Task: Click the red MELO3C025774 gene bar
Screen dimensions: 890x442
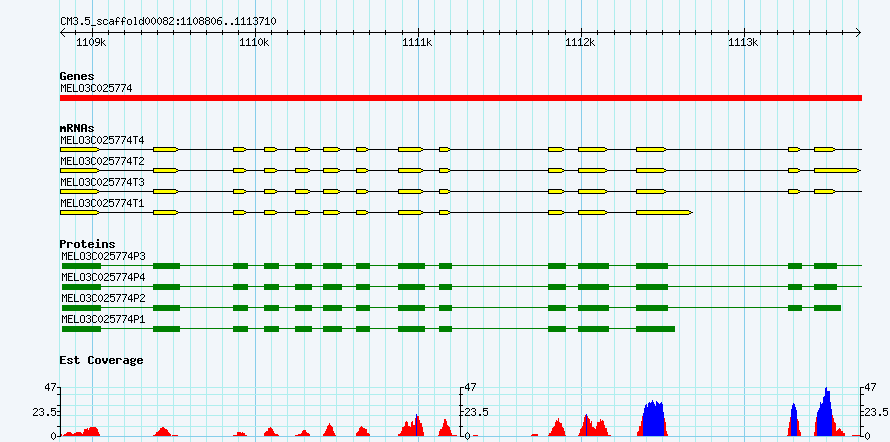Action: 461,98
